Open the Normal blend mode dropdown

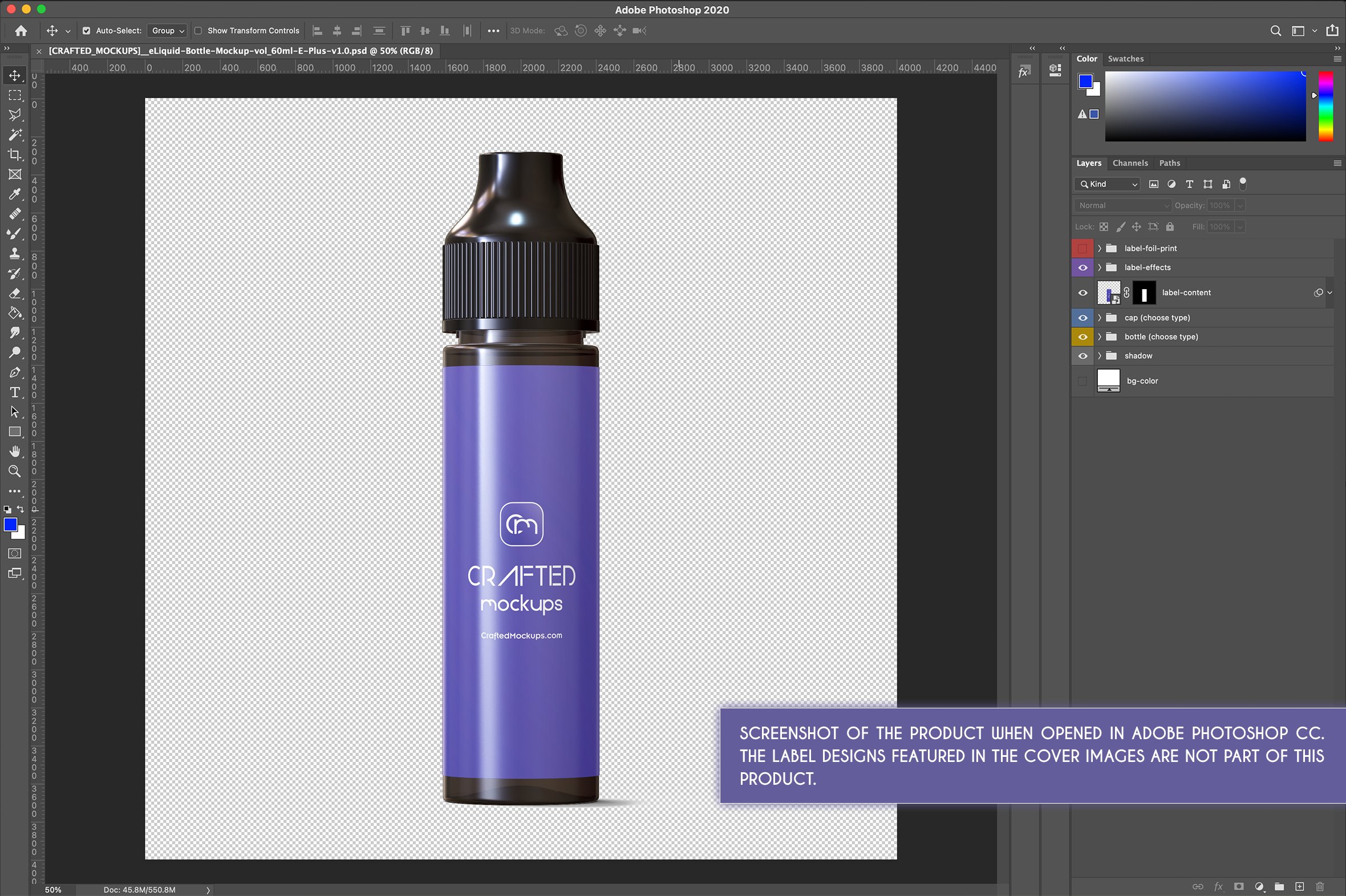1122,206
